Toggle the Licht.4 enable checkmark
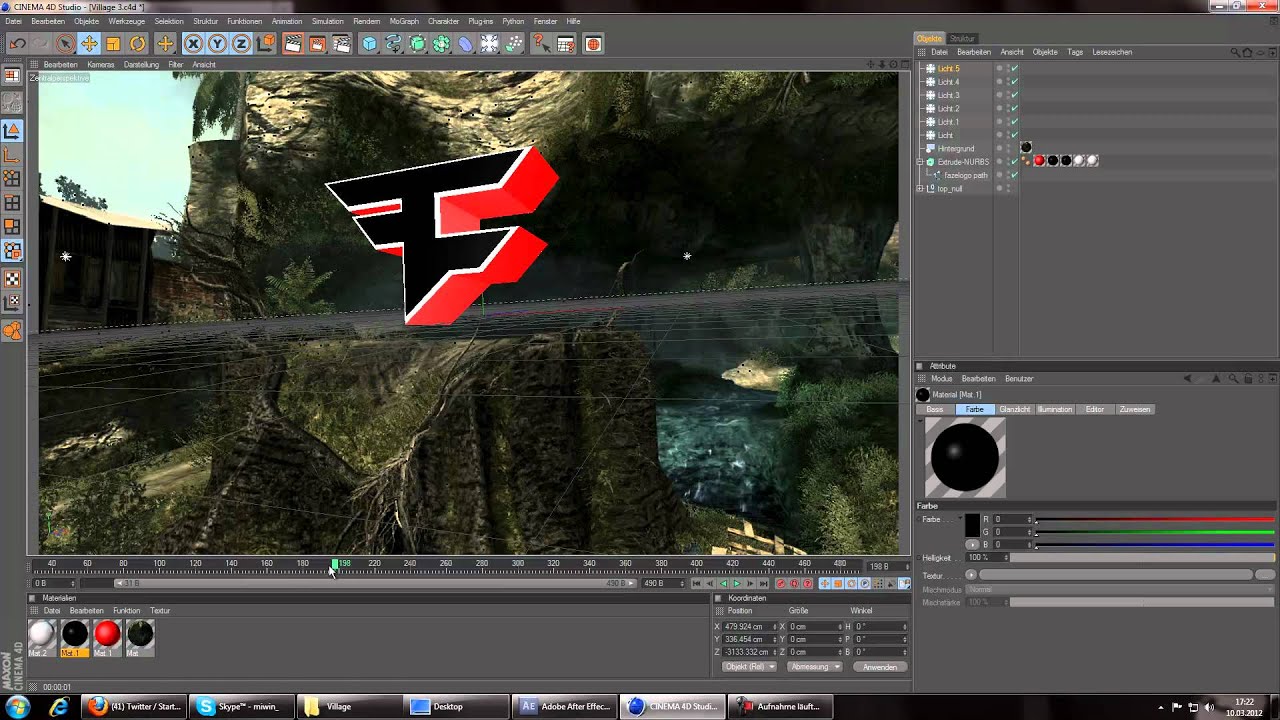Screen dimensions: 1280x720 coord(1014,82)
